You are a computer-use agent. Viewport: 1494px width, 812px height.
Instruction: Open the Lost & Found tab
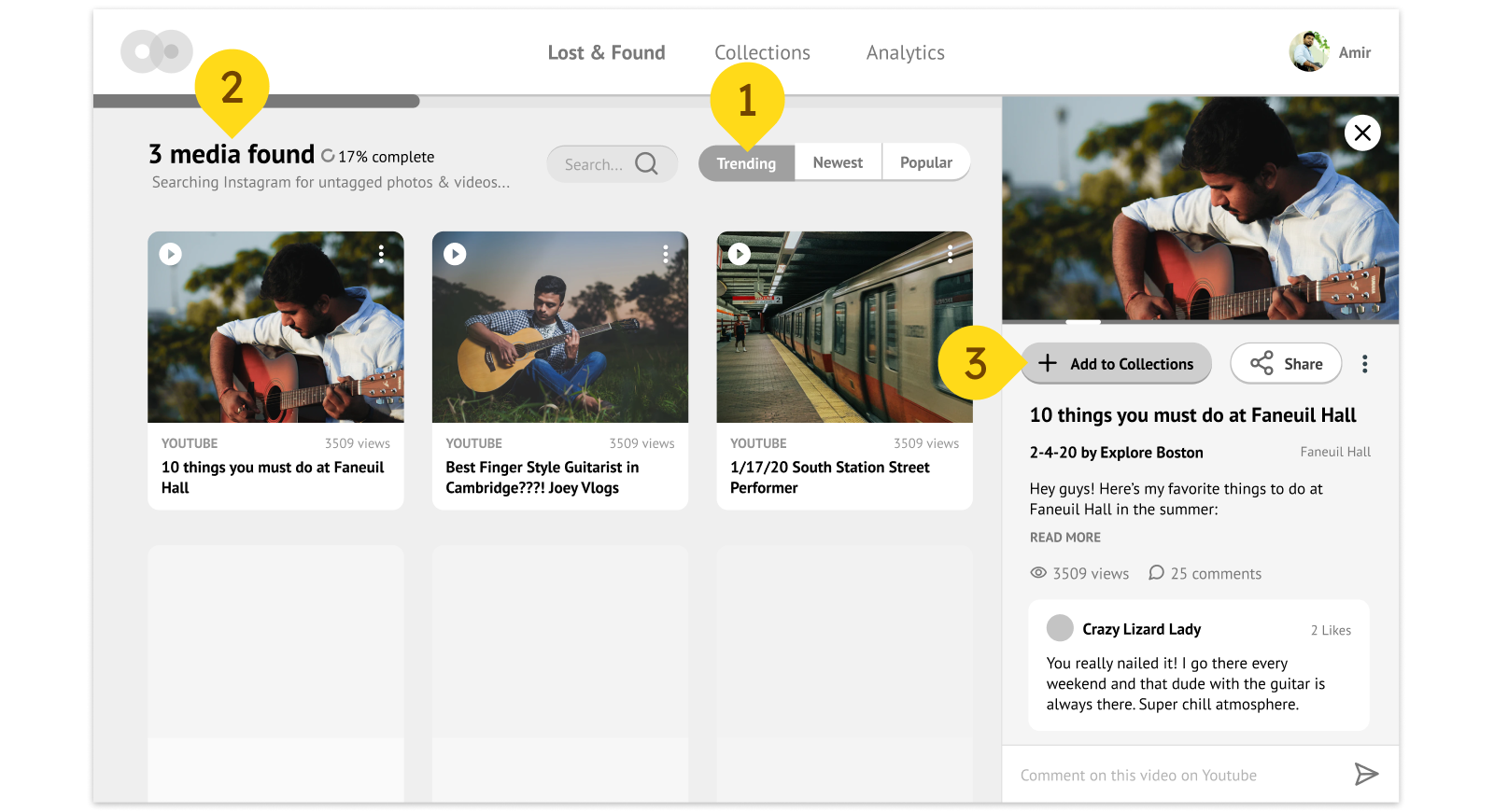(606, 53)
